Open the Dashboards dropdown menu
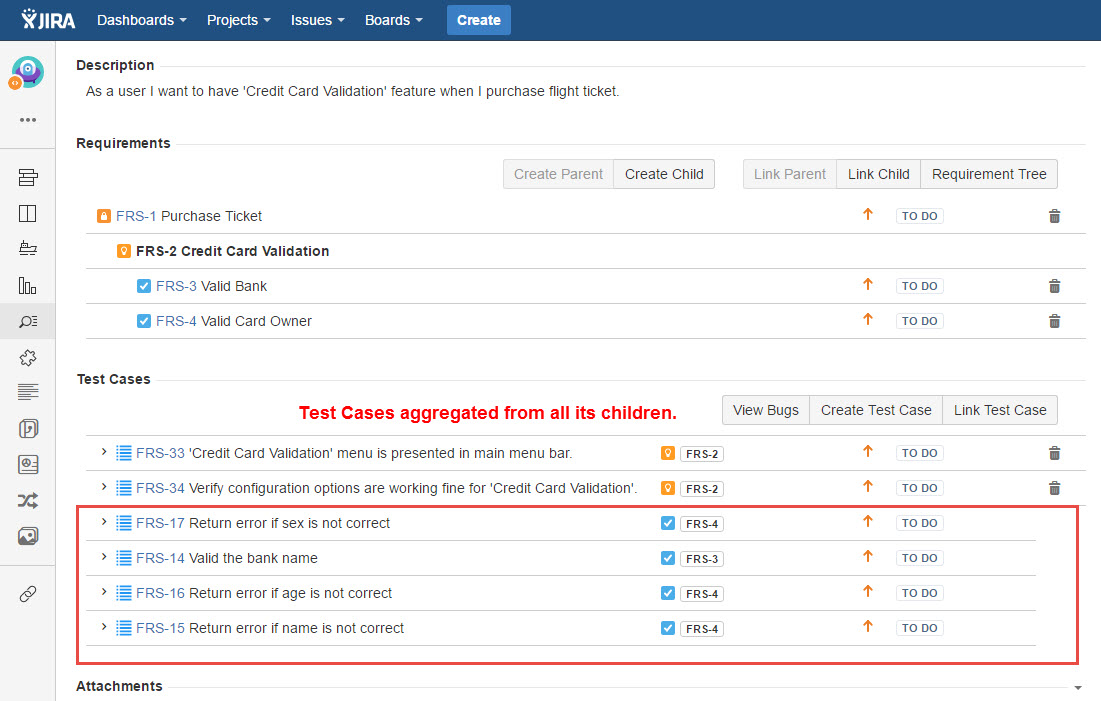The width and height of the screenshot is (1101, 701). pyautogui.click(x=142, y=20)
